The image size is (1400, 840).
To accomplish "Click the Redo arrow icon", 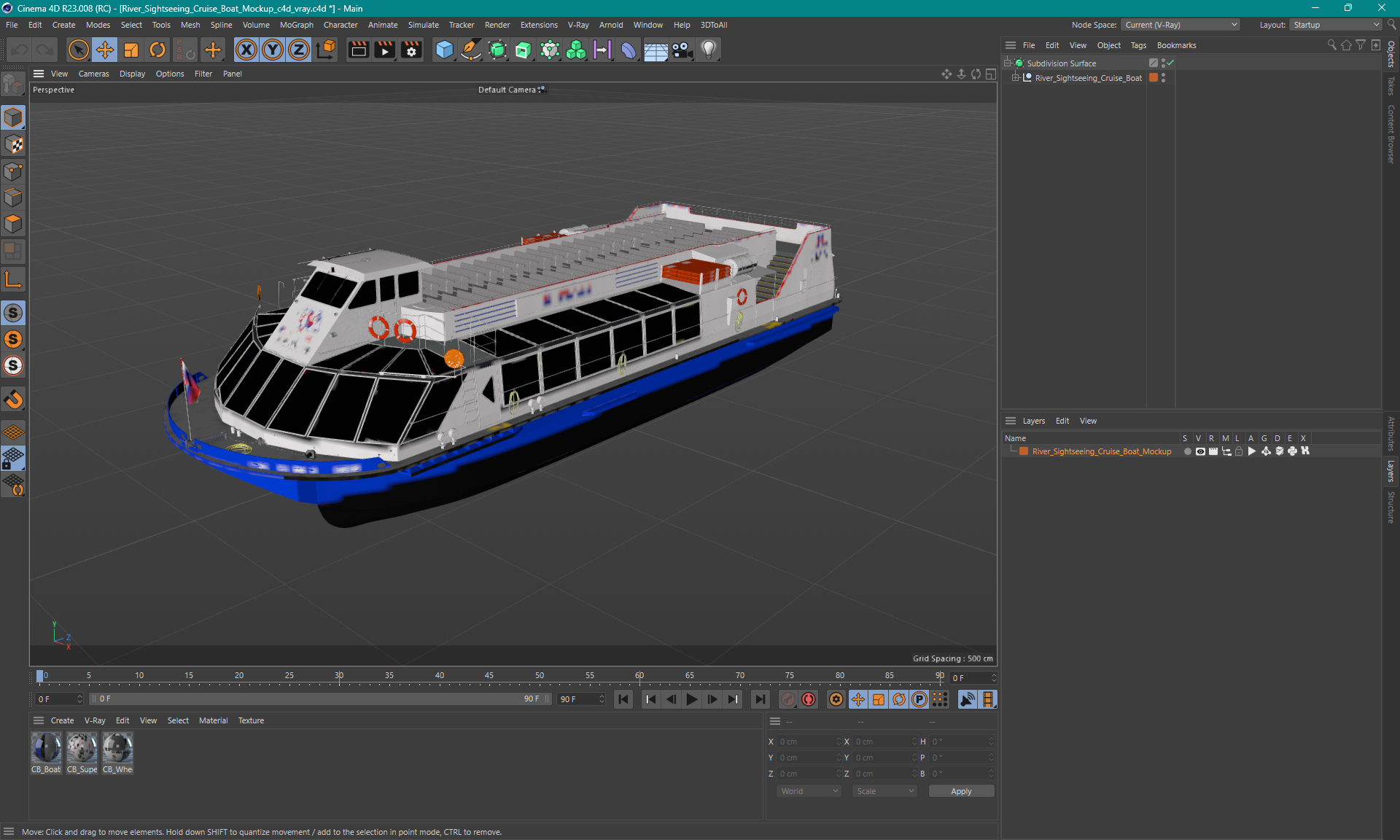I will (x=45, y=50).
